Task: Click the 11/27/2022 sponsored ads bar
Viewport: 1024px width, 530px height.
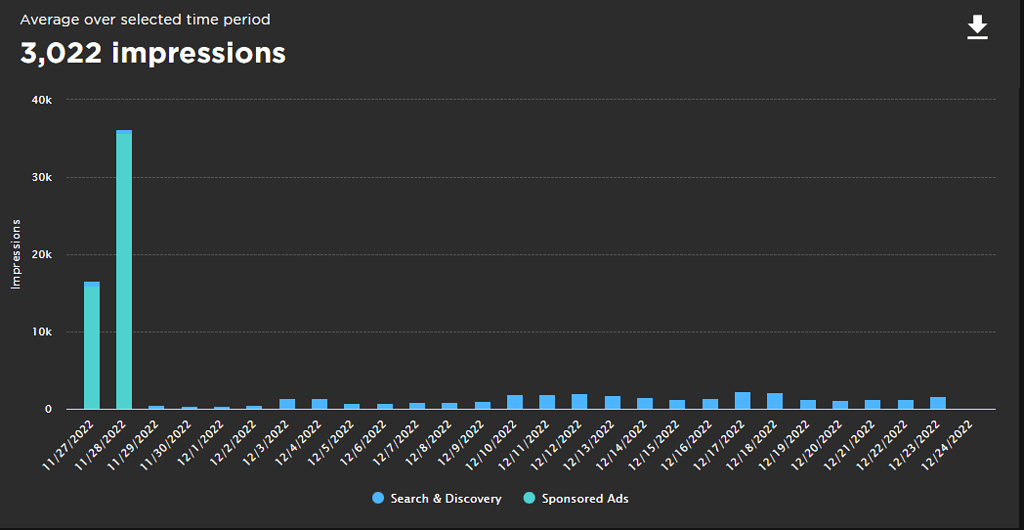Action: [x=91, y=348]
